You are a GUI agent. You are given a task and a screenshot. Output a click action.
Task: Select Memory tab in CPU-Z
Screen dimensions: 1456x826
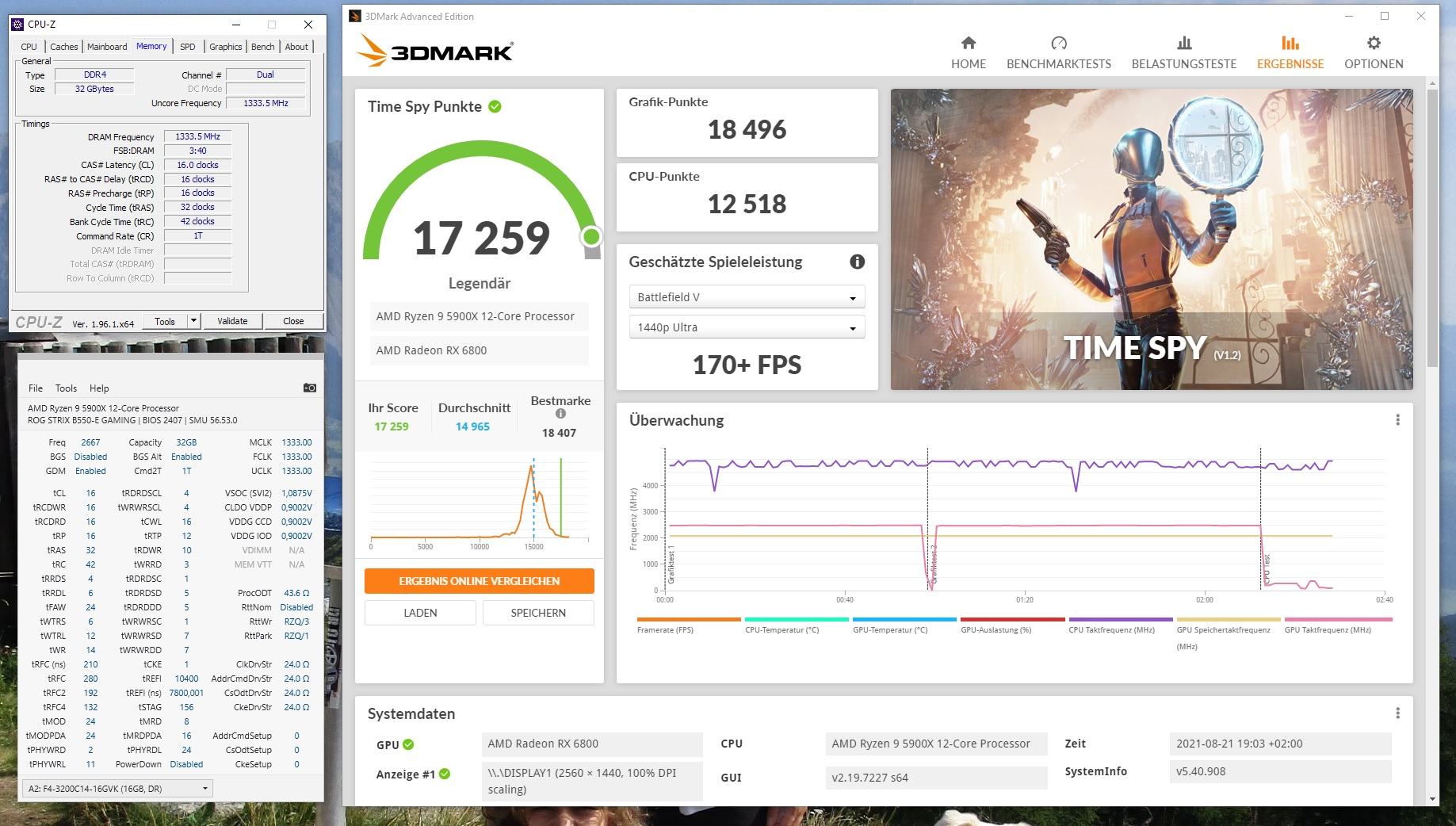151,46
